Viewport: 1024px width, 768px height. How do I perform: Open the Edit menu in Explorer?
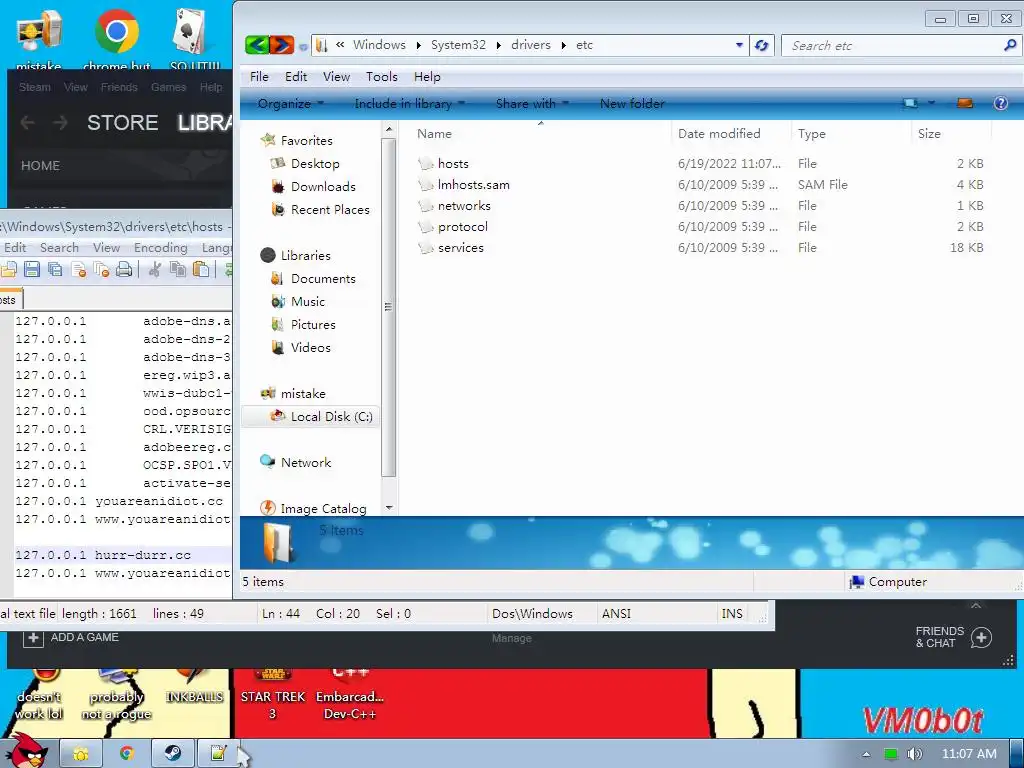[x=296, y=76]
